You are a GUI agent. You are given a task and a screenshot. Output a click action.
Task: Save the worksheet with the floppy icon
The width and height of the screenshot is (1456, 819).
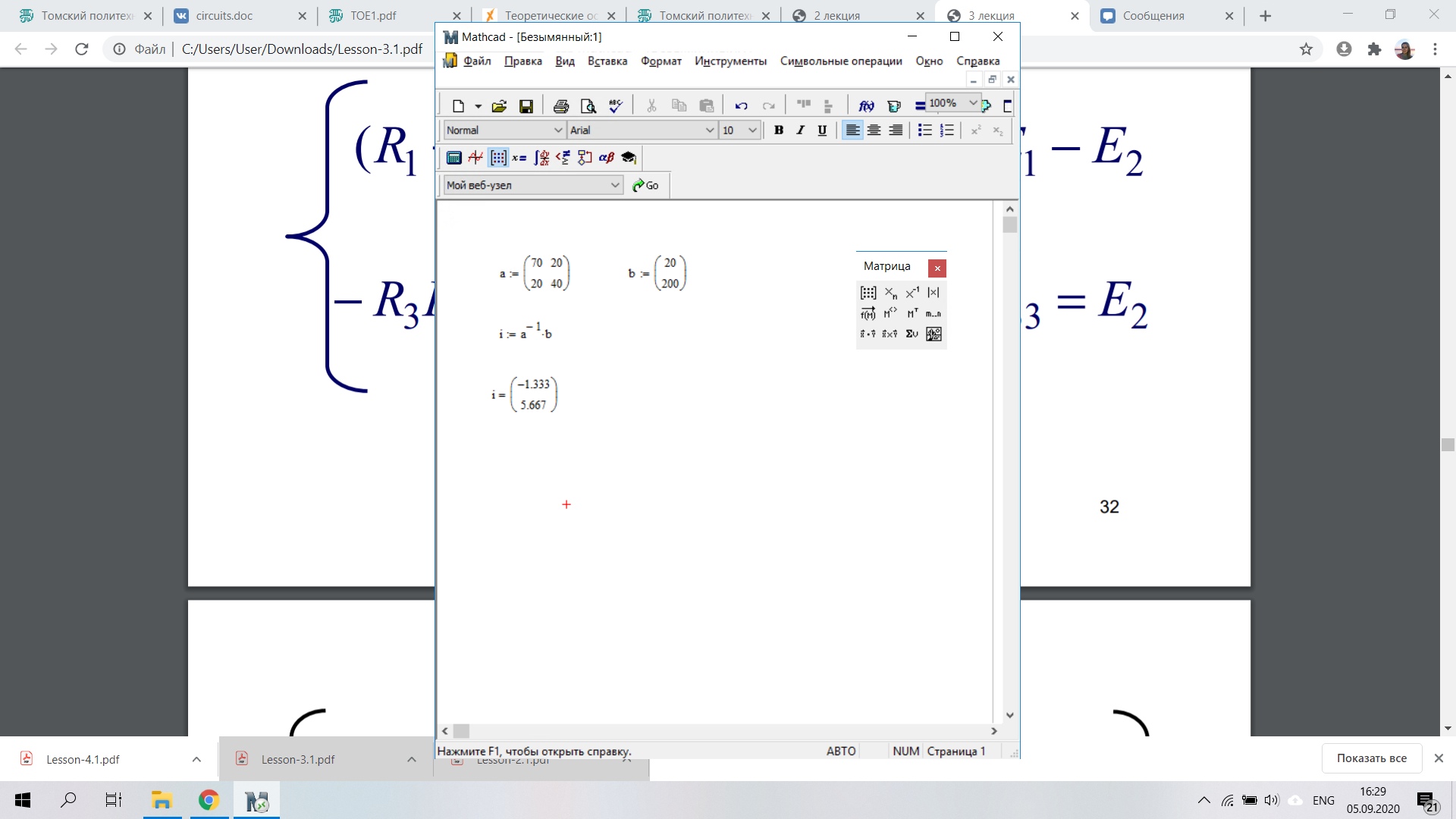(x=526, y=106)
